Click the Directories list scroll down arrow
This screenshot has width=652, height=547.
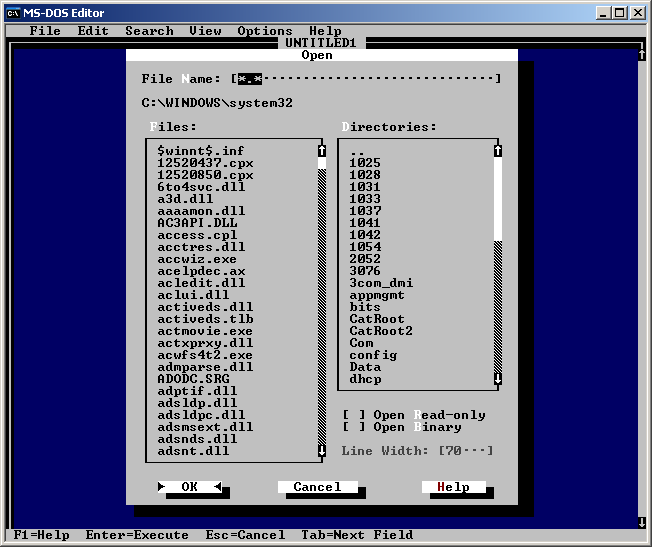[498, 379]
